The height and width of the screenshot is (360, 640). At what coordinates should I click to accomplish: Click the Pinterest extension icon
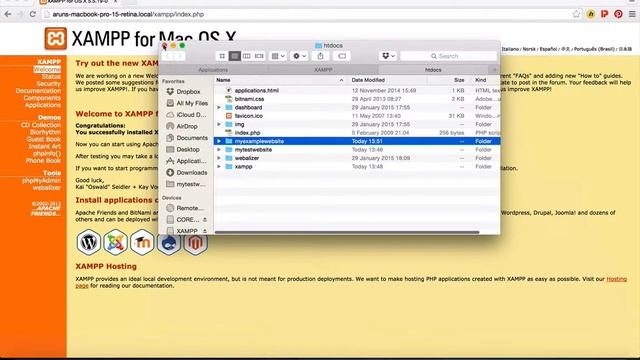(x=618, y=14)
